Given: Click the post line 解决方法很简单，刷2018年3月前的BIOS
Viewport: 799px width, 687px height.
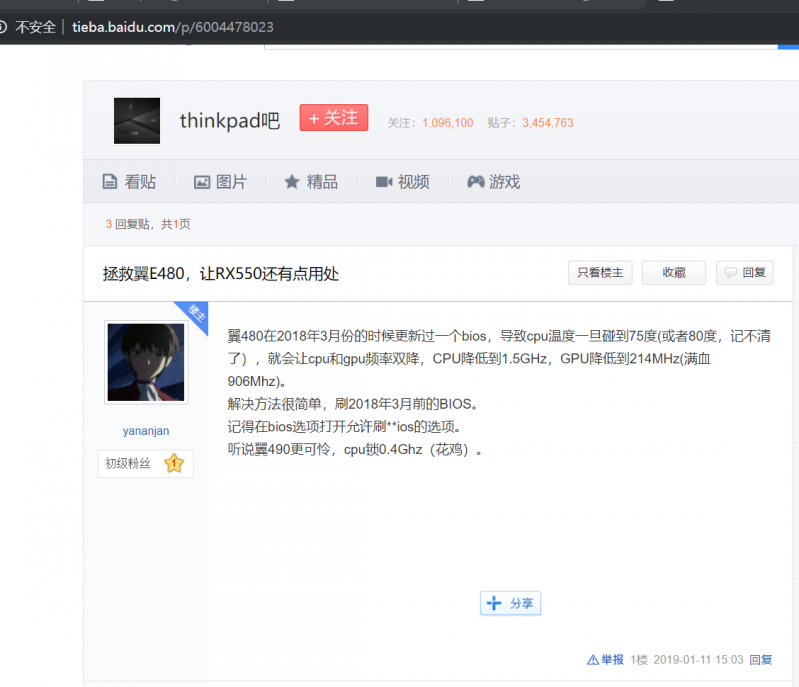Looking at the screenshot, I should click(x=354, y=404).
